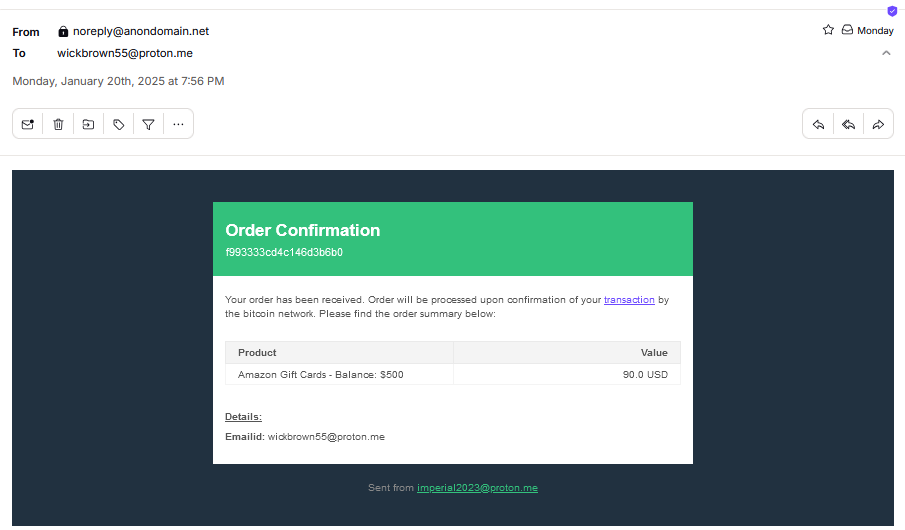Star this message
The width and height of the screenshot is (905, 530).
pyautogui.click(x=828, y=30)
